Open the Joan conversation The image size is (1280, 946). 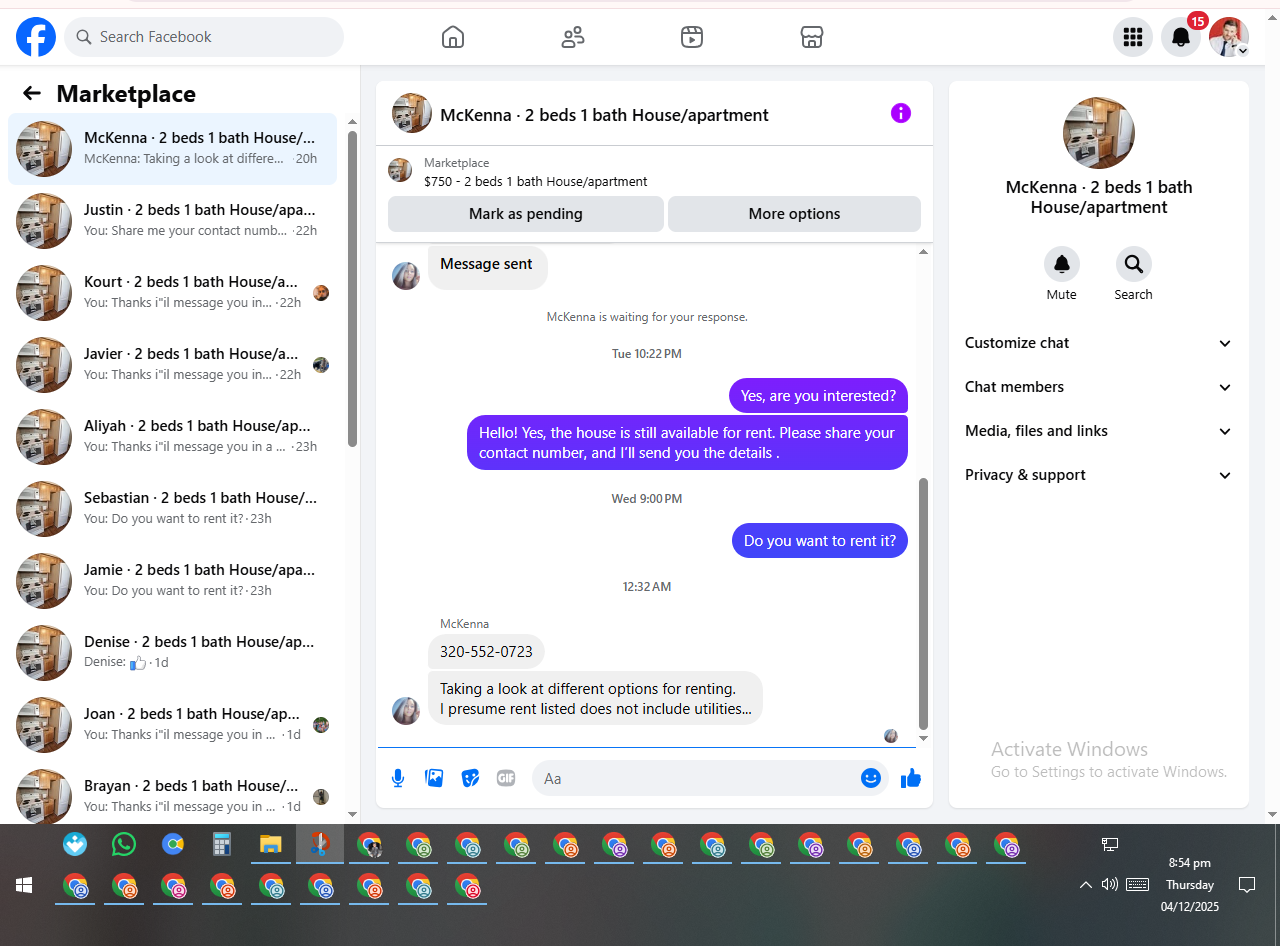(172, 725)
